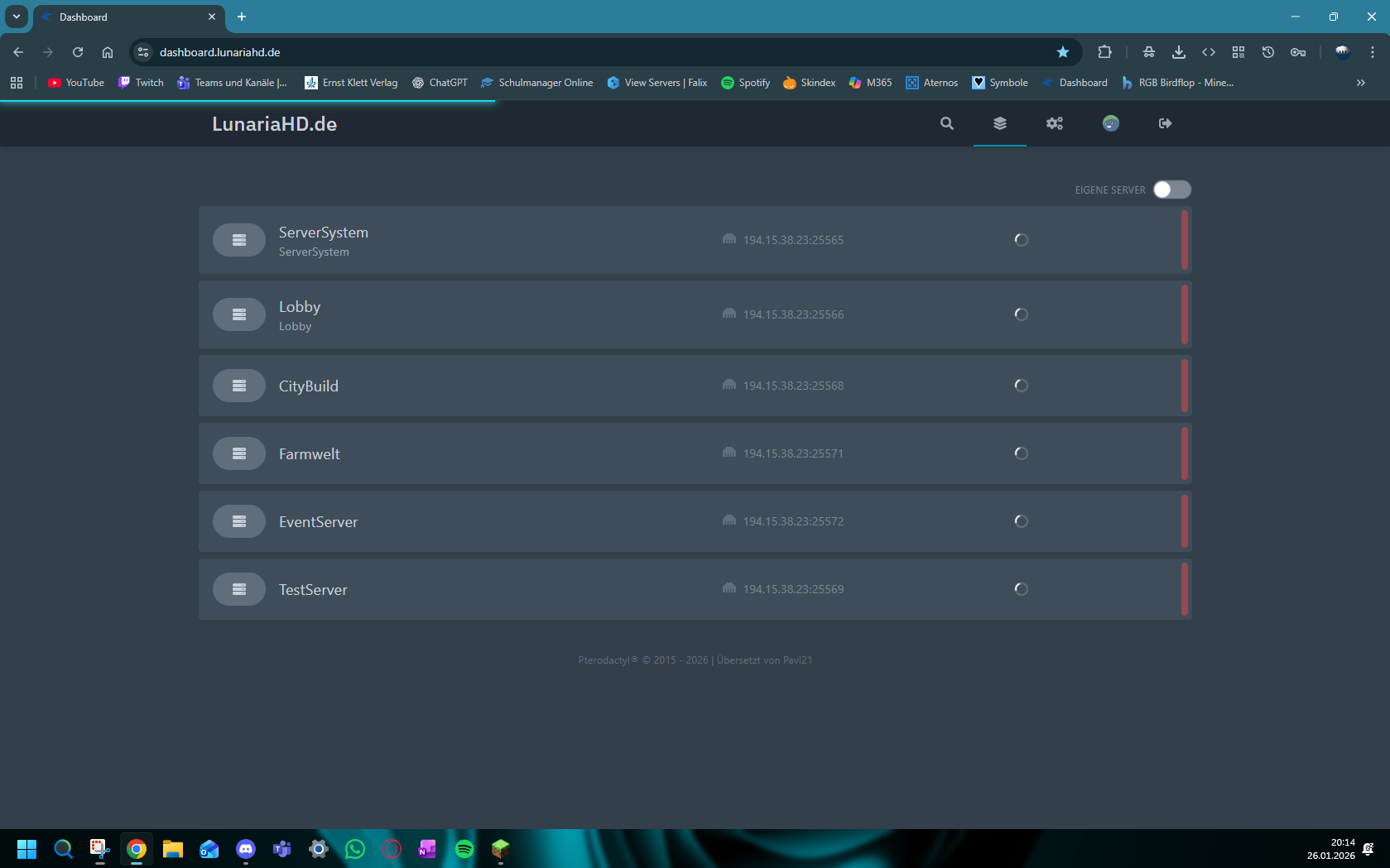
Task: Click the logout arrow icon
Action: 1165,123
